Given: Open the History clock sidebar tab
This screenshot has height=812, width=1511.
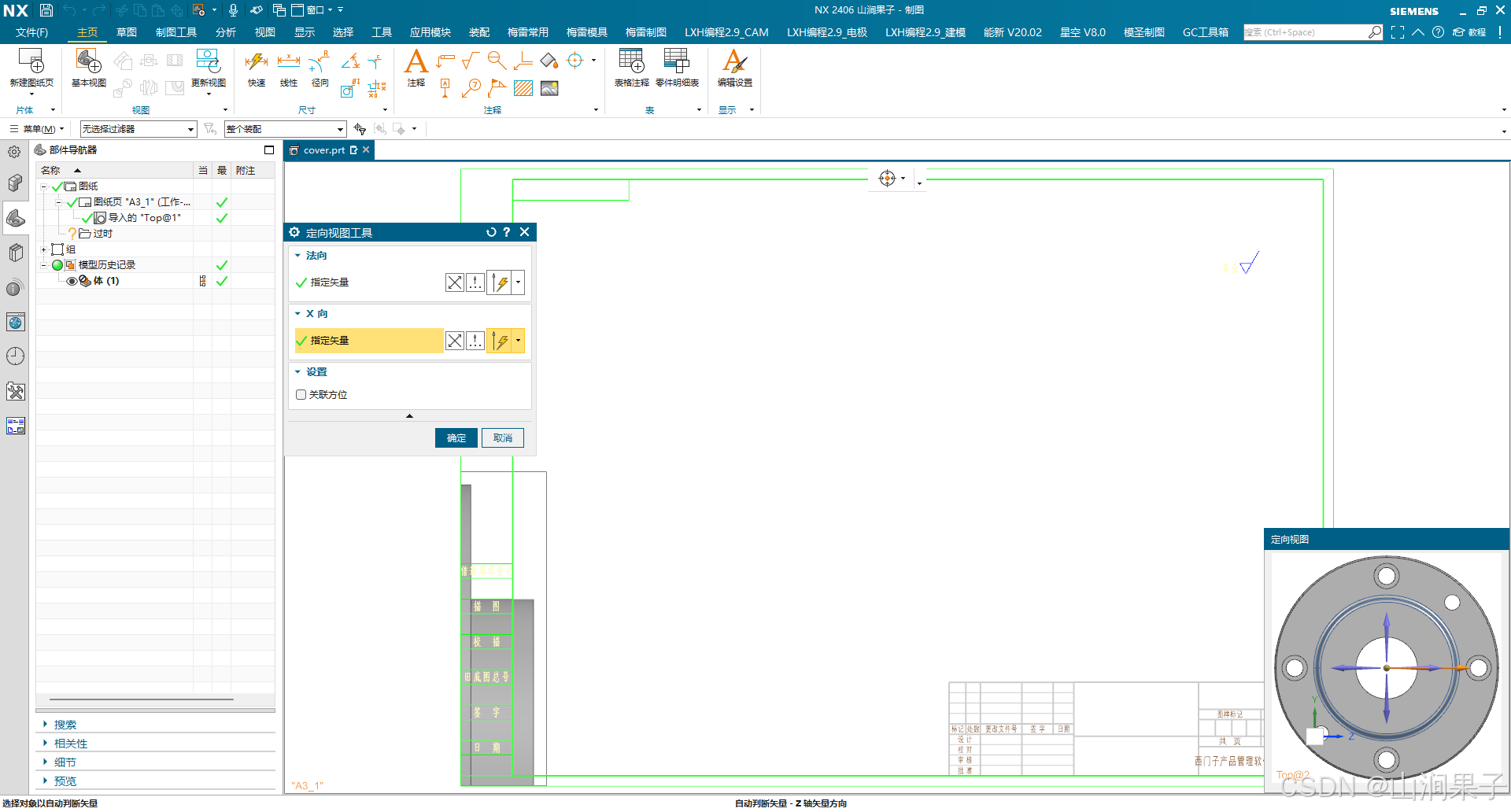Looking at the screenshot, I should pos(16,356).
